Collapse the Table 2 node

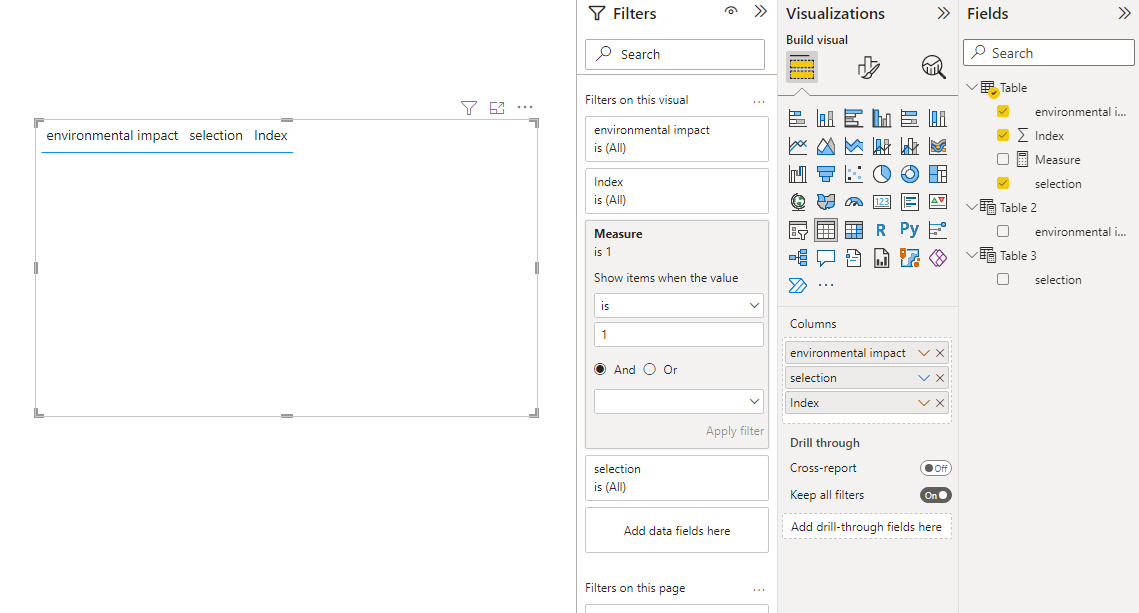[972, 207]
